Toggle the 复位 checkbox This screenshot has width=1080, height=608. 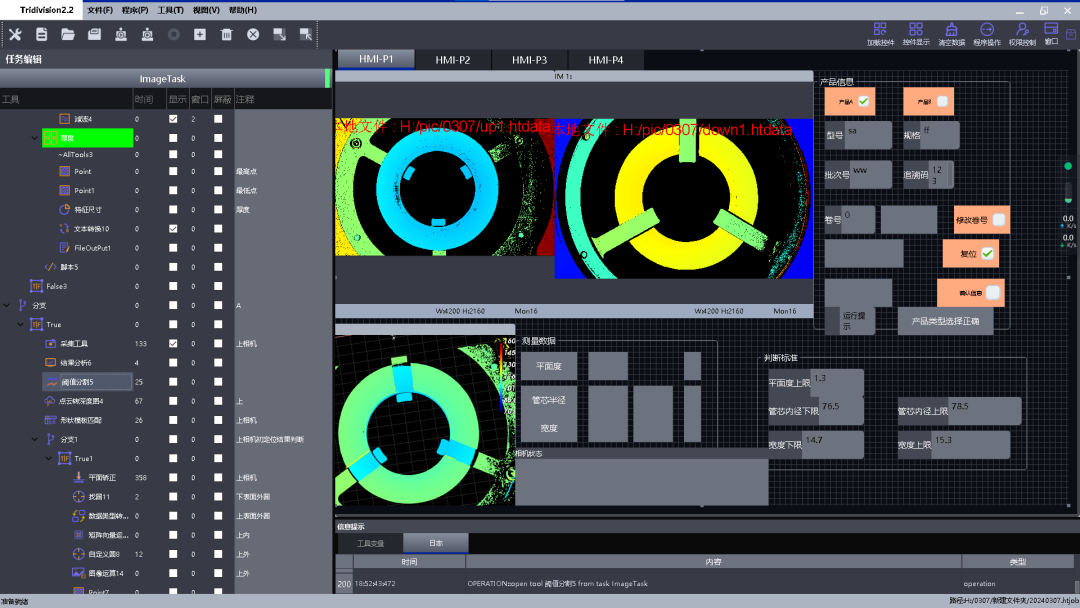(988, 254)
